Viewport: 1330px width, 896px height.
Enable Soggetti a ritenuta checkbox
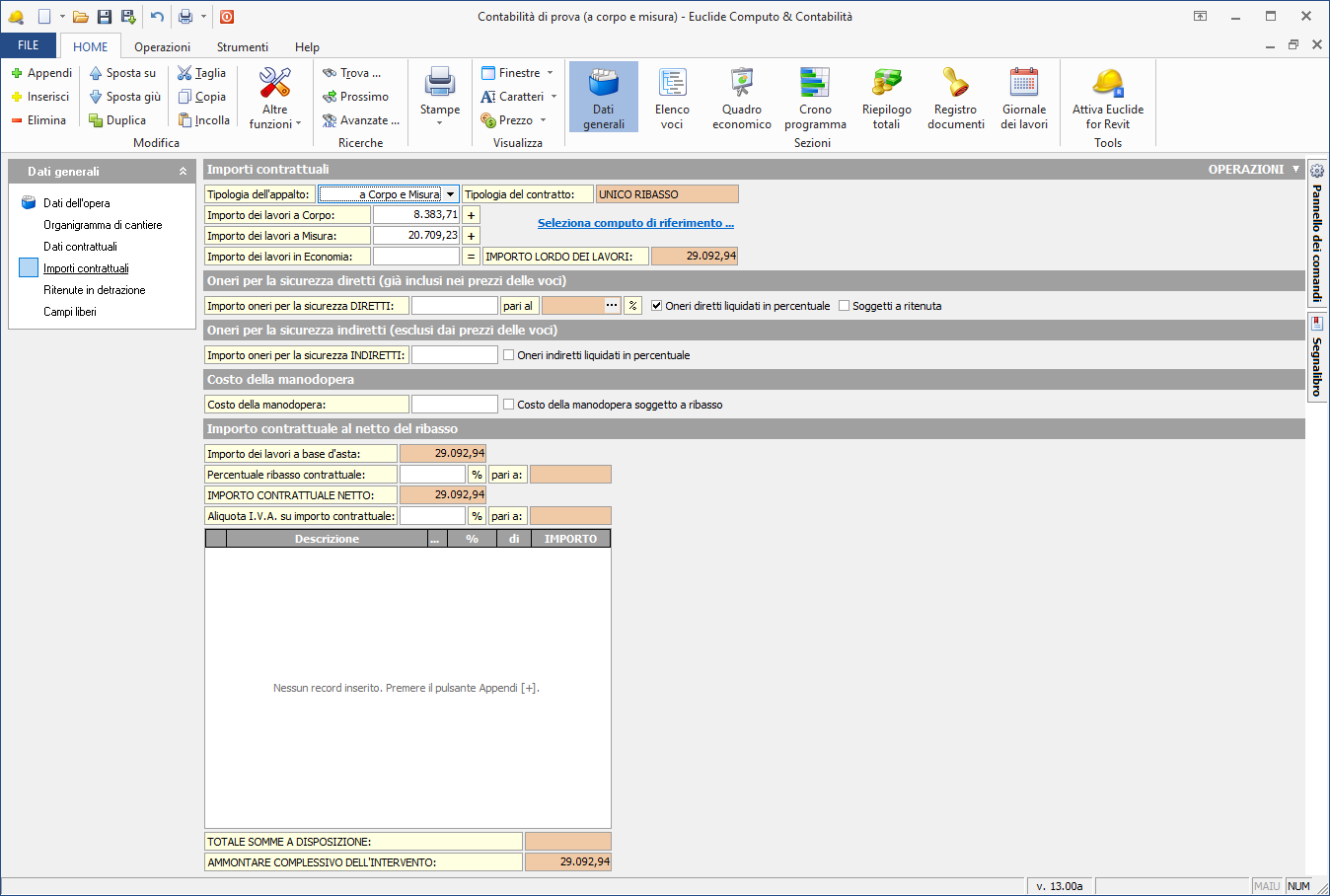pyautogui.click(x=844, y=306)
